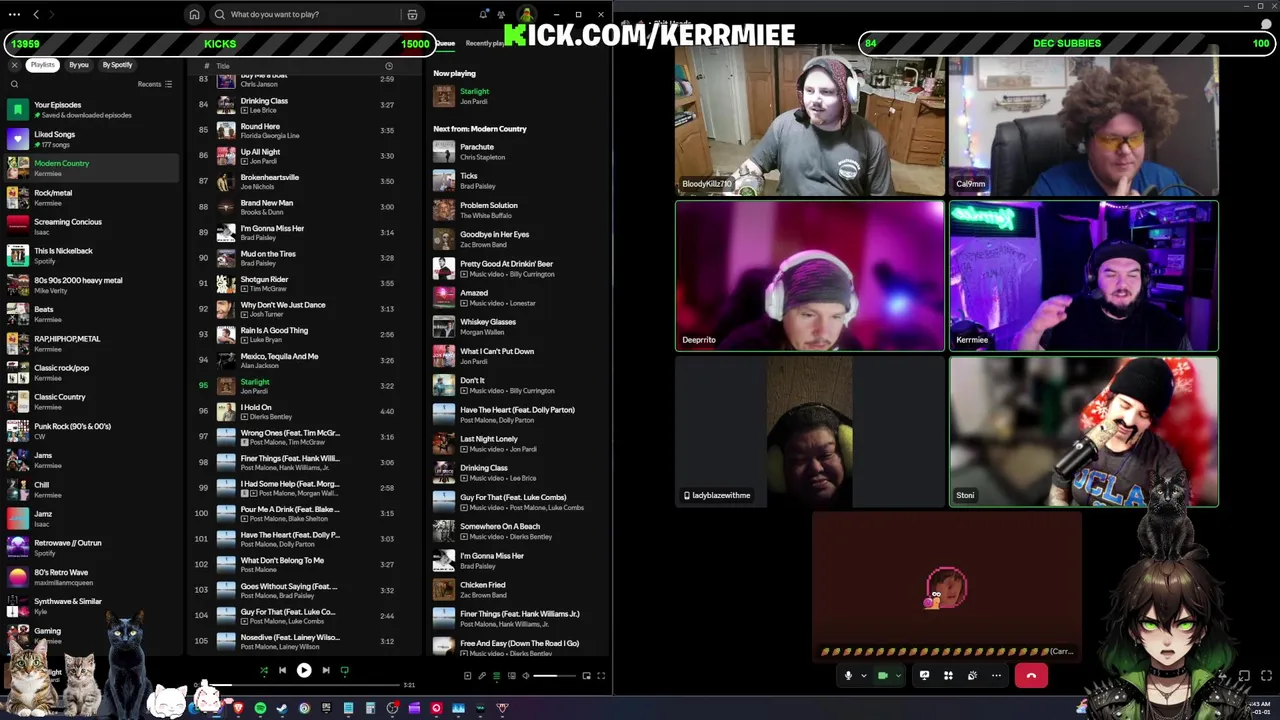
Task: Mute Spotify with the speaker icon
Action: (526, 676)
